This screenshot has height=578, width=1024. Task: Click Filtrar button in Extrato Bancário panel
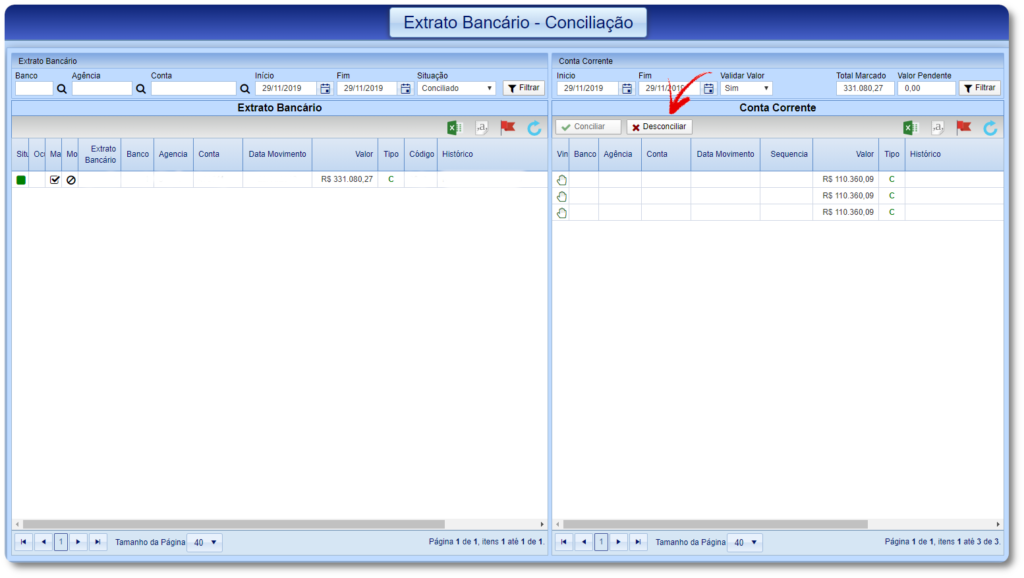[x=524, y=88]
